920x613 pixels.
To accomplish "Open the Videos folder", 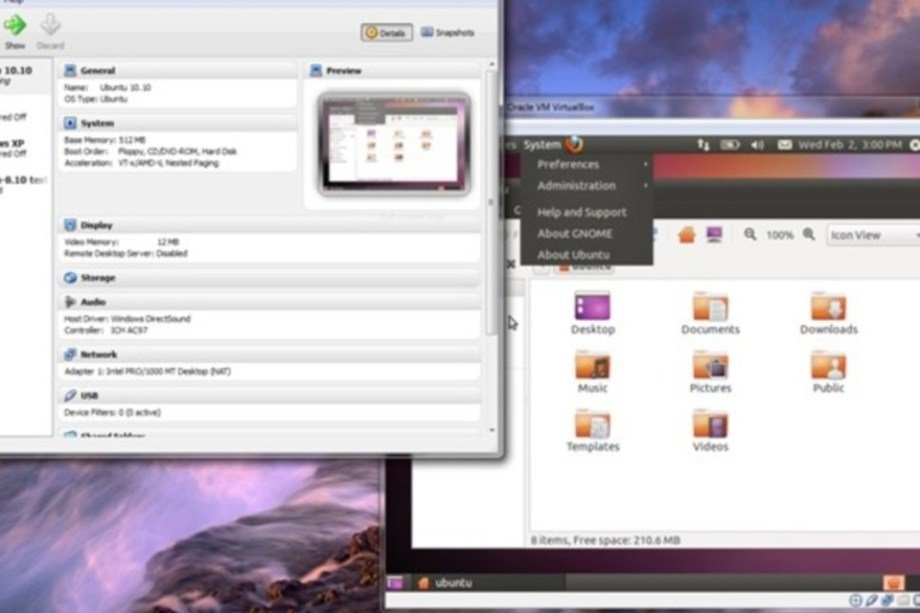I will pyautogui.click(x=710, y=431).
